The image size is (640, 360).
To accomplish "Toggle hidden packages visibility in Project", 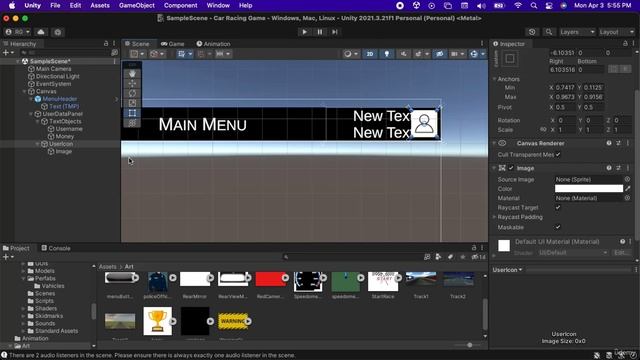I will (x=478, y=257).
